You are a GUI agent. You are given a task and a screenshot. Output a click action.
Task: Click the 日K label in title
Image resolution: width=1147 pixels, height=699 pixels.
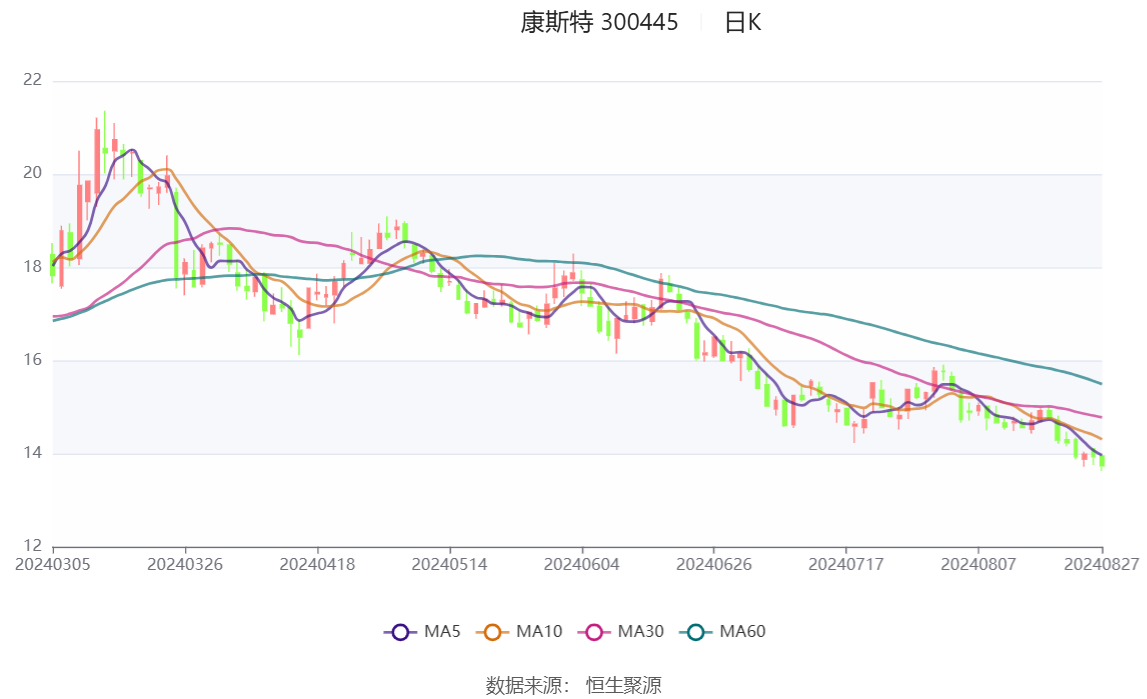pos(742,23)
